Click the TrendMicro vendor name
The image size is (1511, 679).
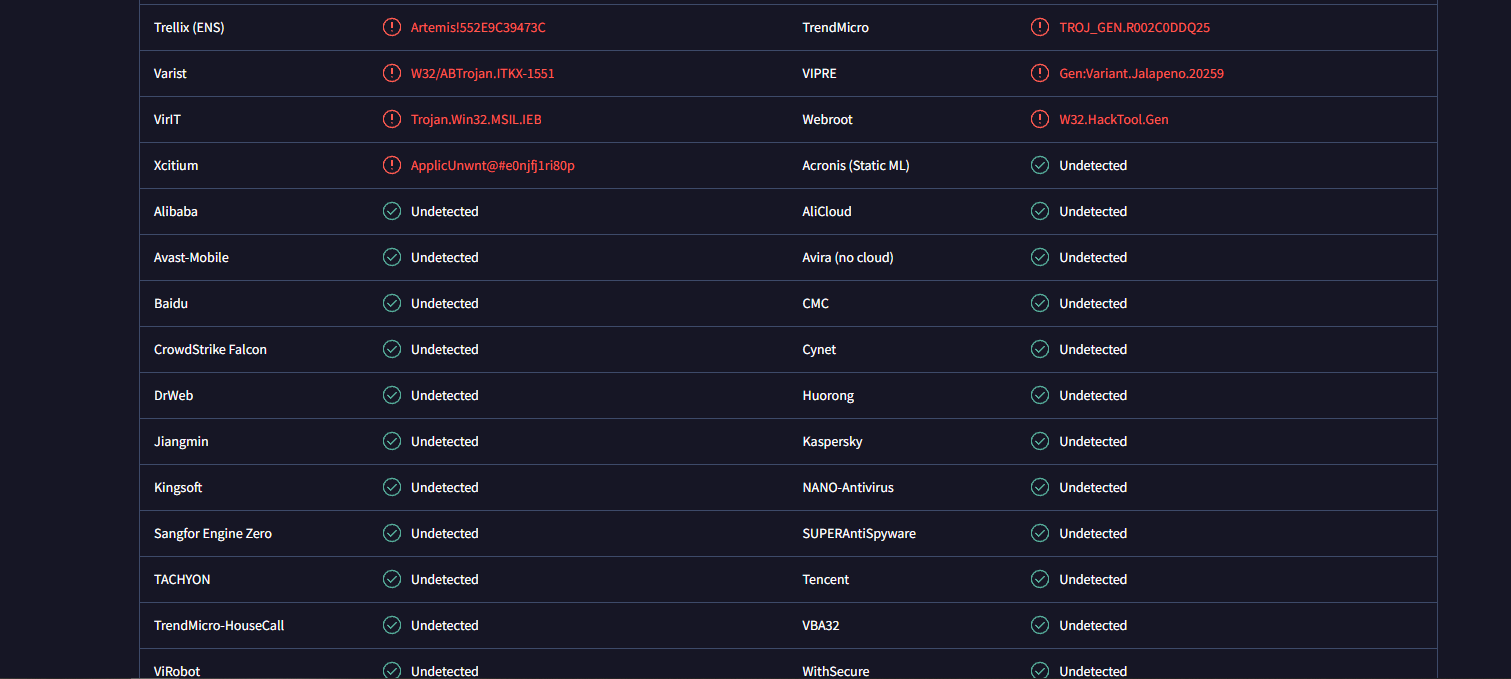coord(835,28)
